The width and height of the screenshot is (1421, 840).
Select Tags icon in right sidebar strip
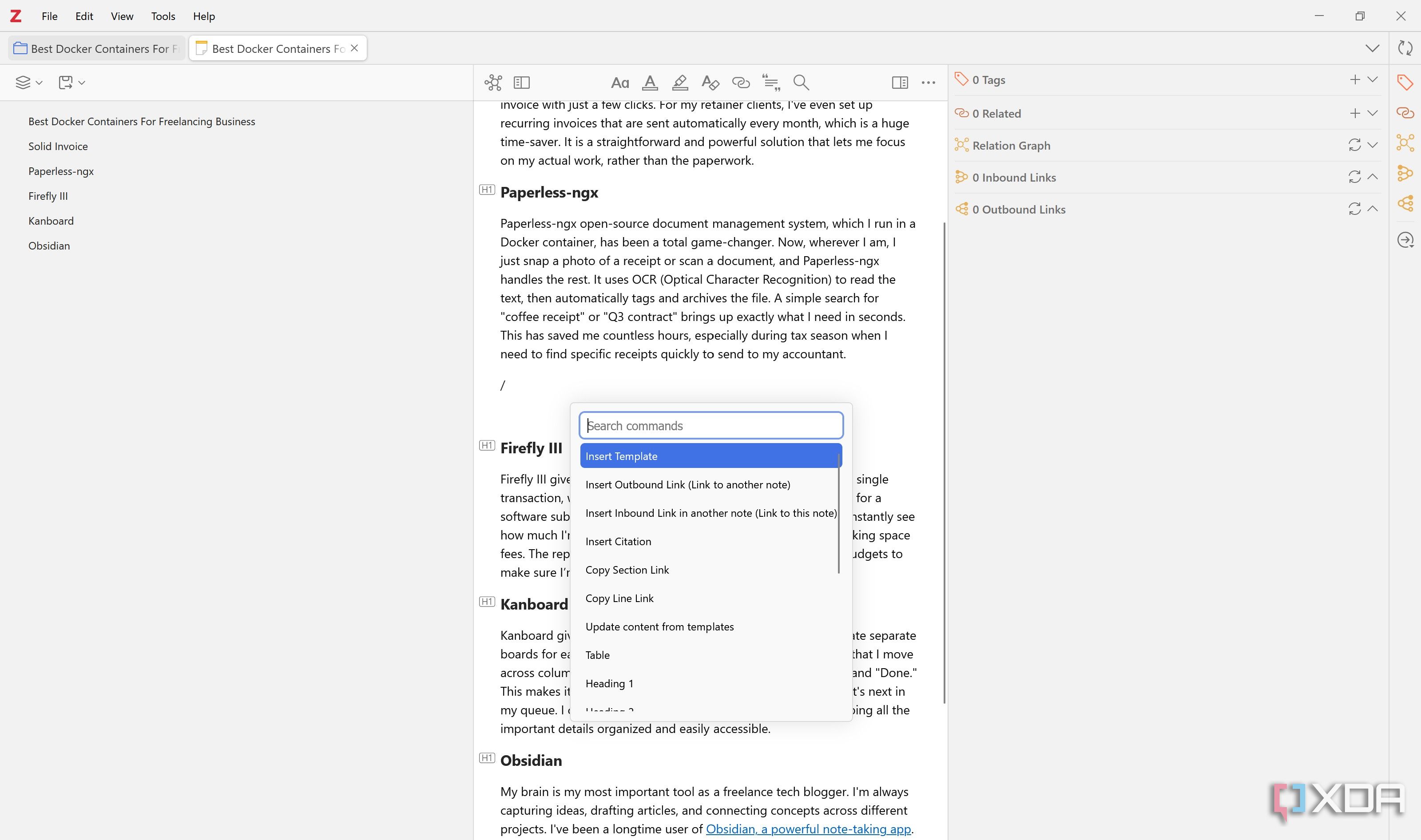pos(1405,83)
